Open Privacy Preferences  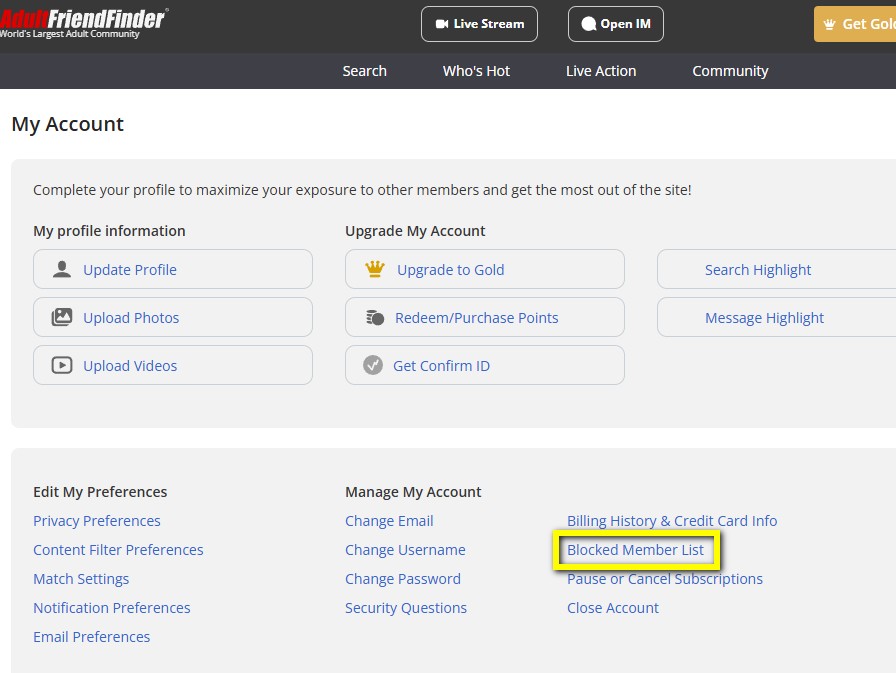(x=97, y=521)
